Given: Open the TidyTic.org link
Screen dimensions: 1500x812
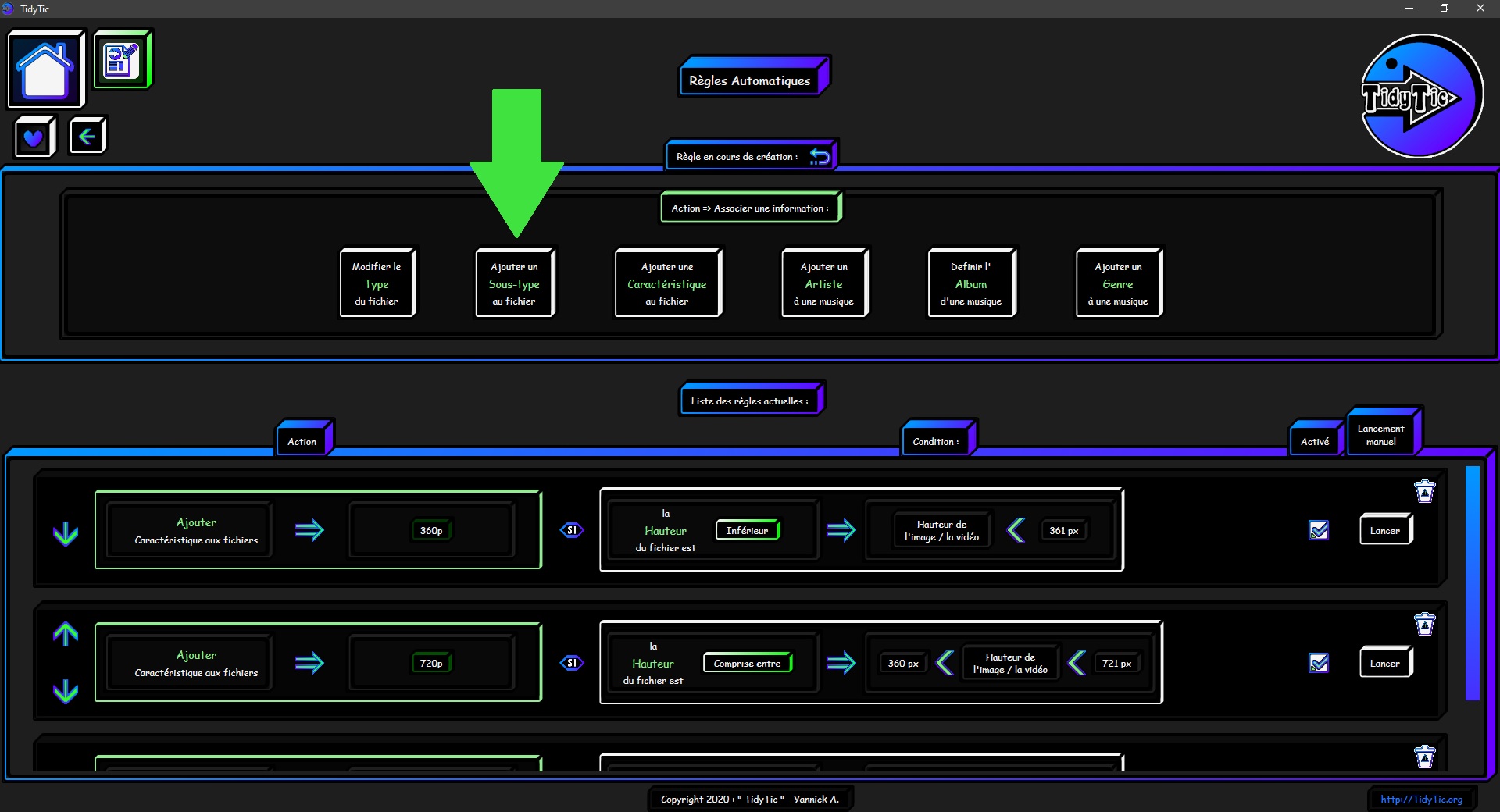Looking at the screenshot, I should click(1421, 799).
